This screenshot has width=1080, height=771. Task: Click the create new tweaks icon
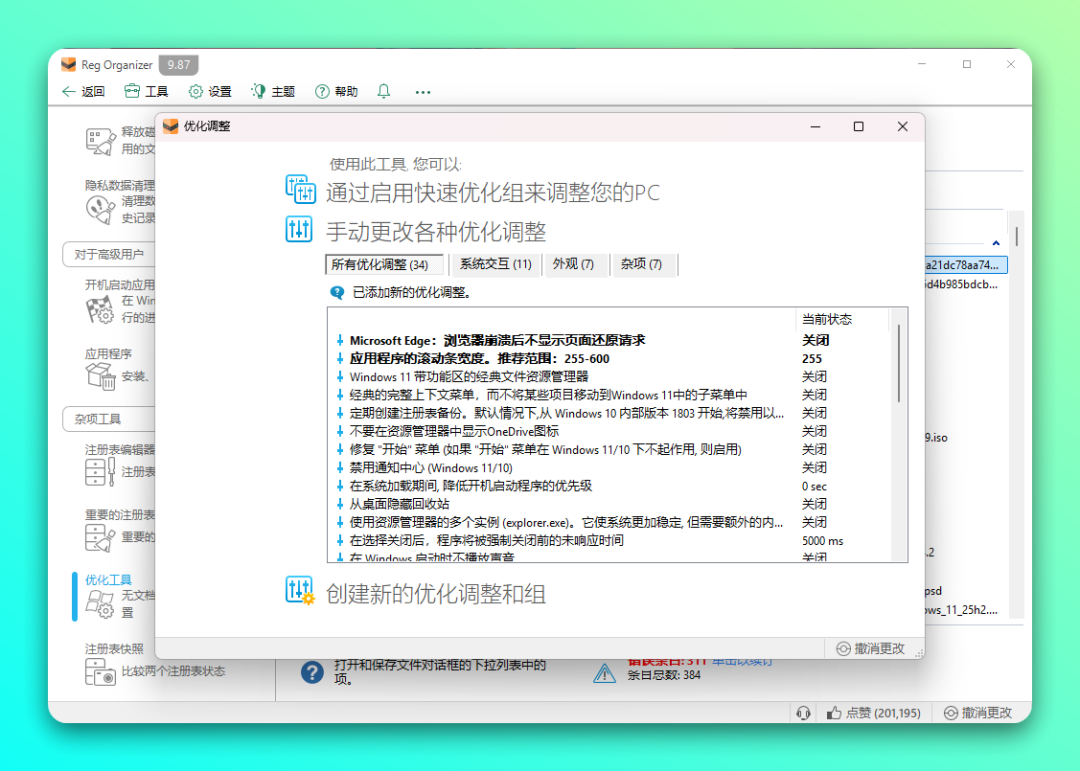click(300, 591)
